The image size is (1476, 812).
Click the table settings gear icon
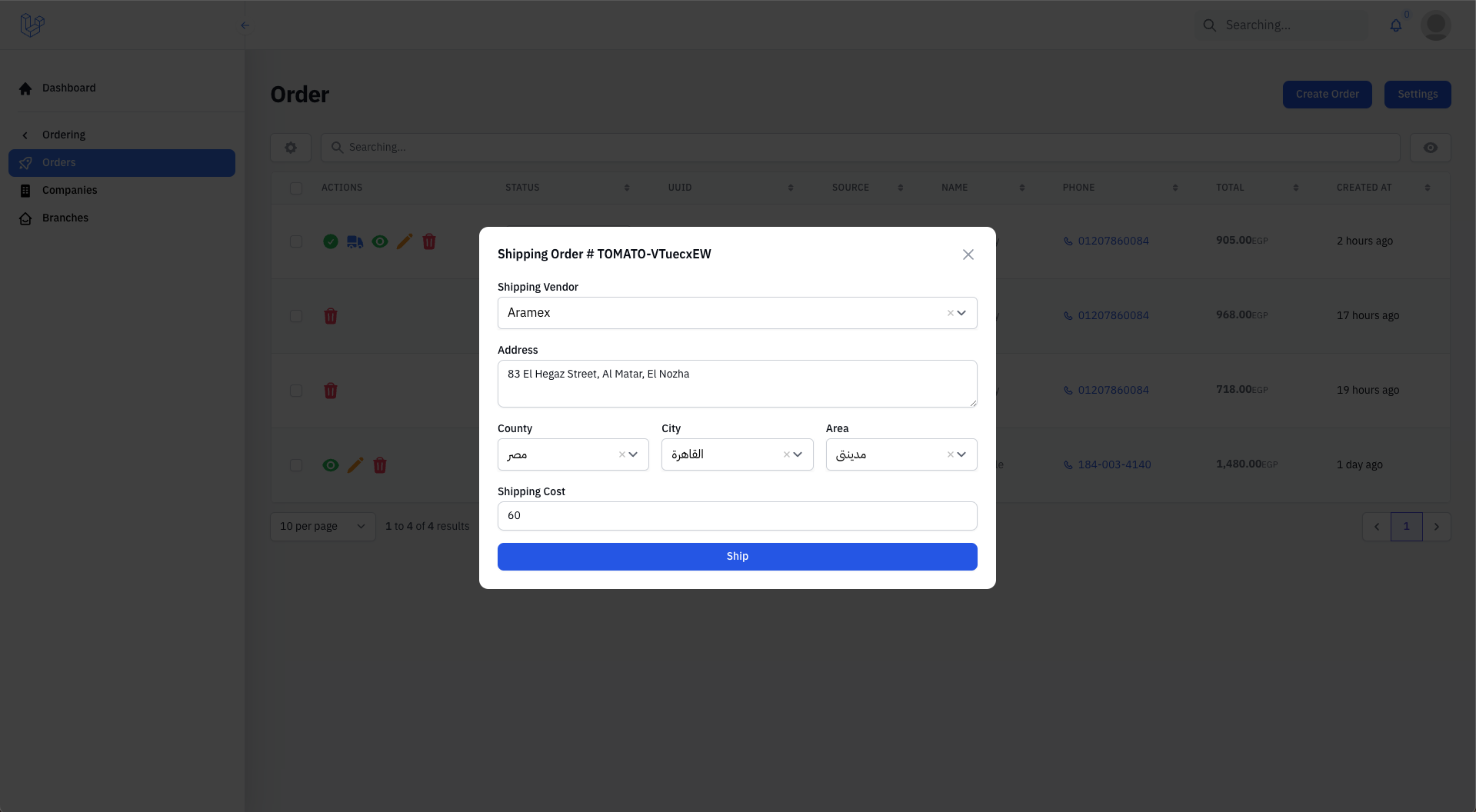tap(291, 148)
